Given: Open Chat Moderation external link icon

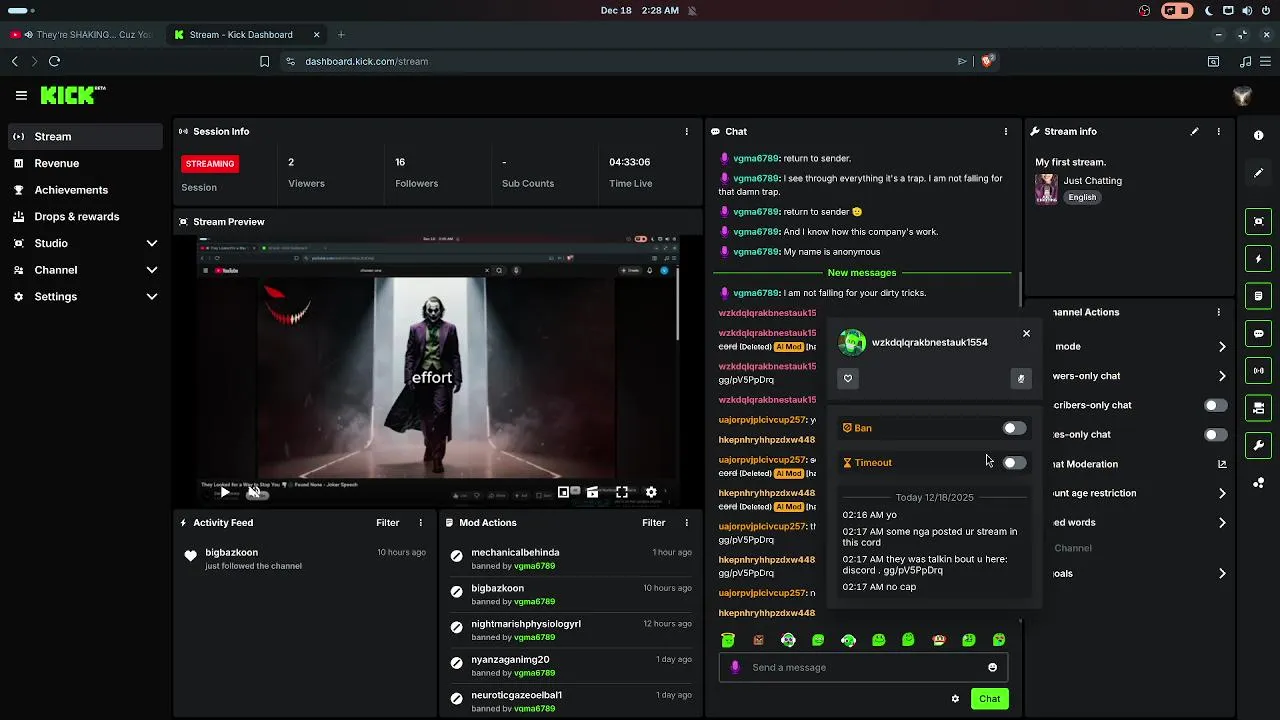Looking at the screenshot, I should point(1222,464).
